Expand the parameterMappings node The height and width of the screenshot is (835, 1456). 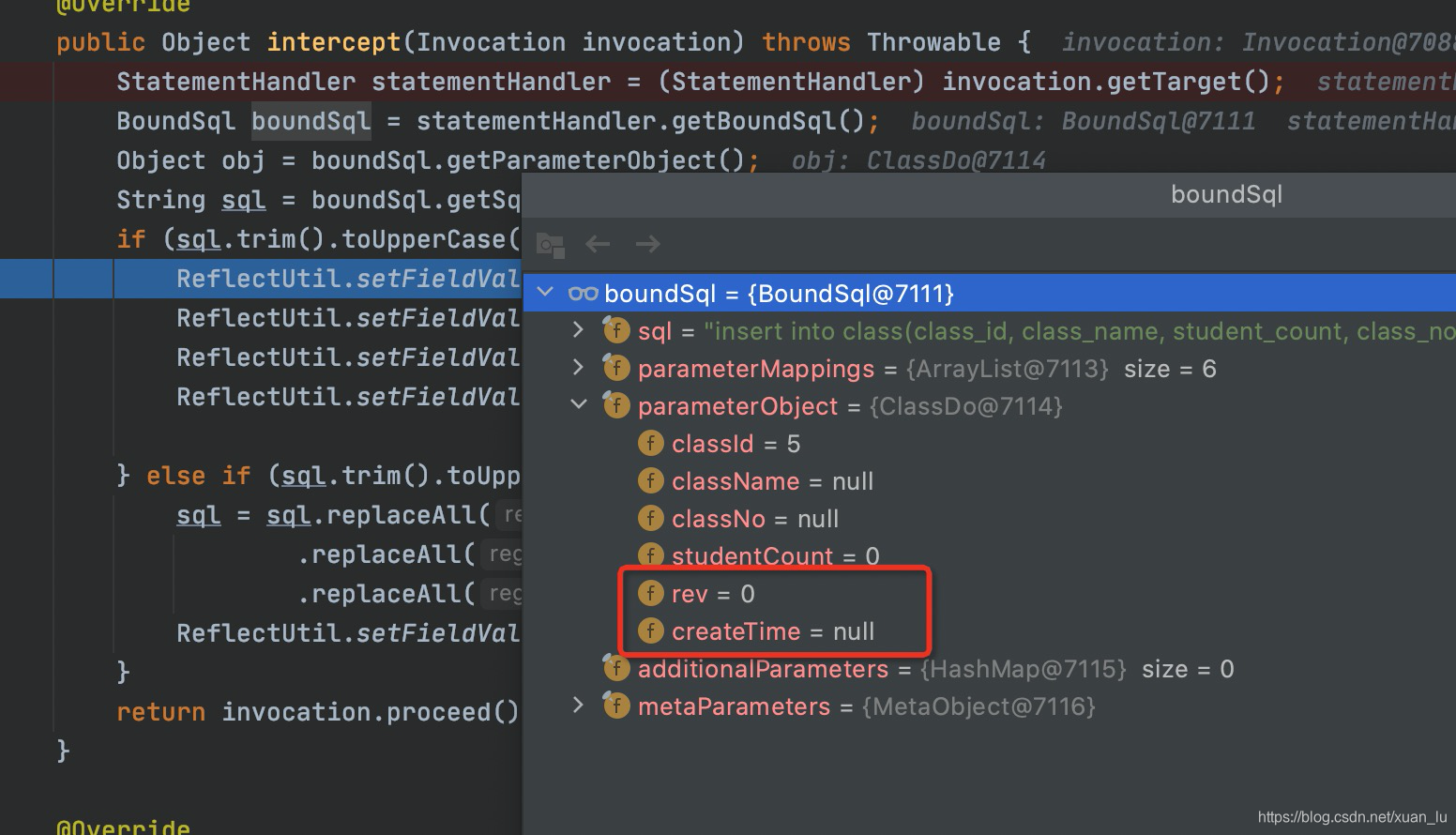click(576, 368)
